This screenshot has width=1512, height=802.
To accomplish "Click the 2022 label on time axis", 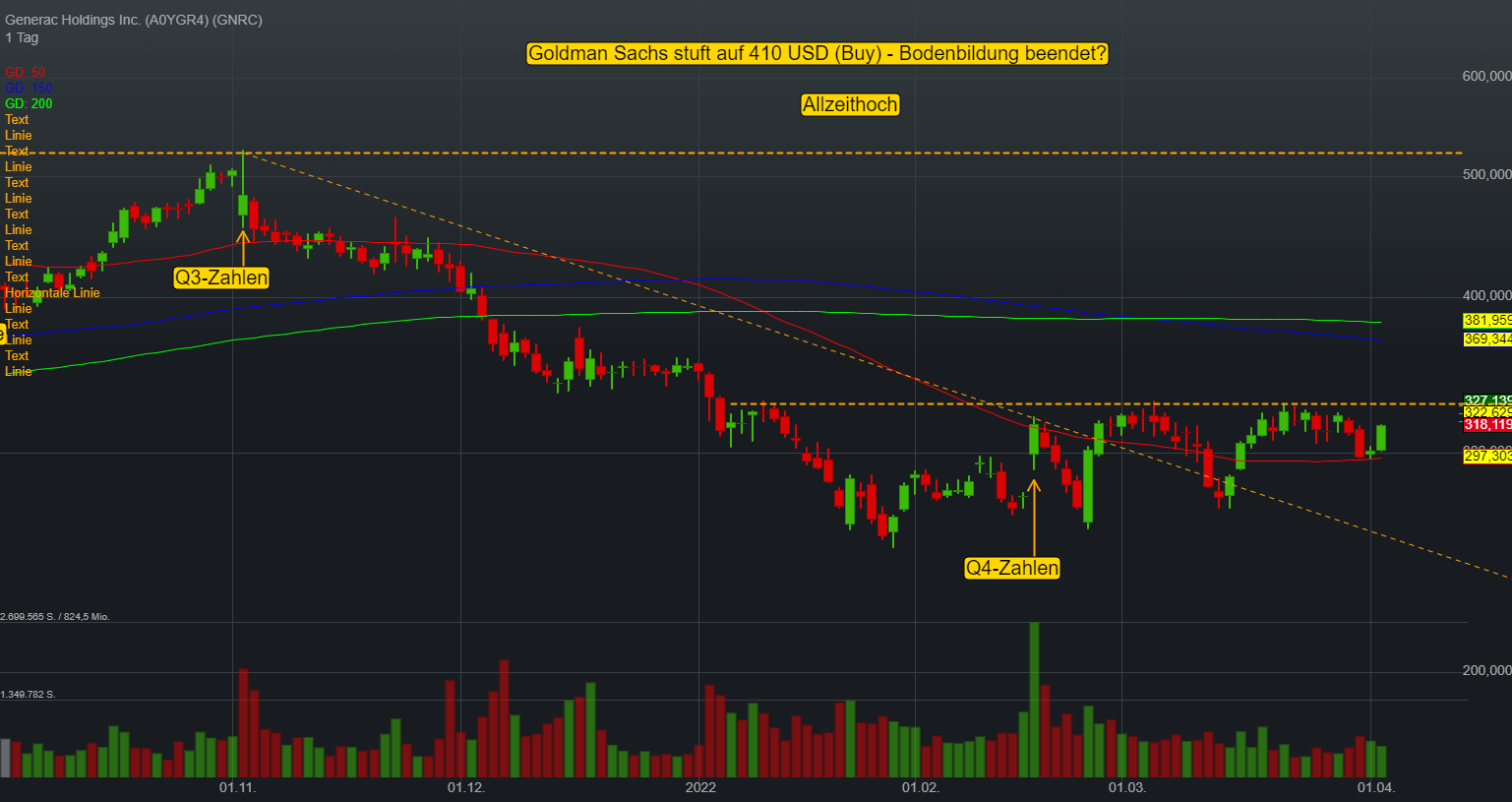I will click(x=700, y=787).
